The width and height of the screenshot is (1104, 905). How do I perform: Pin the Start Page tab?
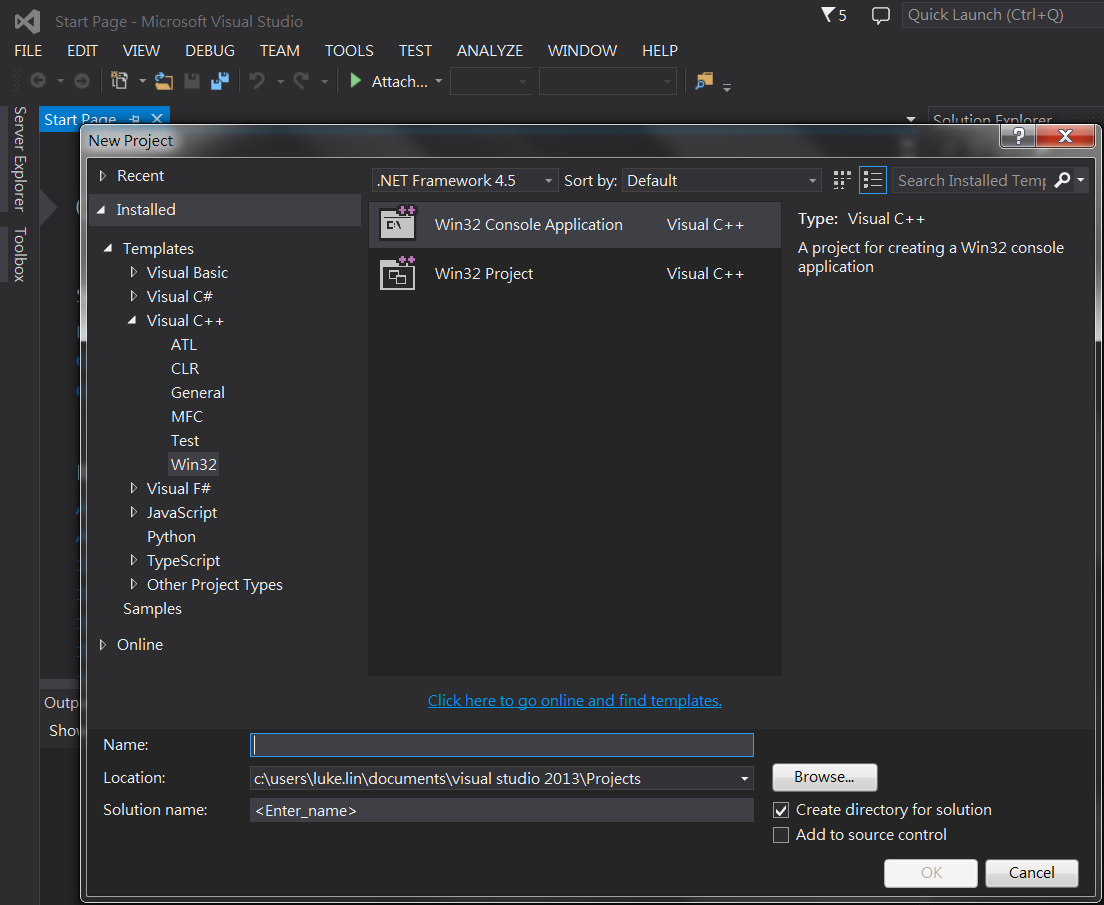(135, 119)
